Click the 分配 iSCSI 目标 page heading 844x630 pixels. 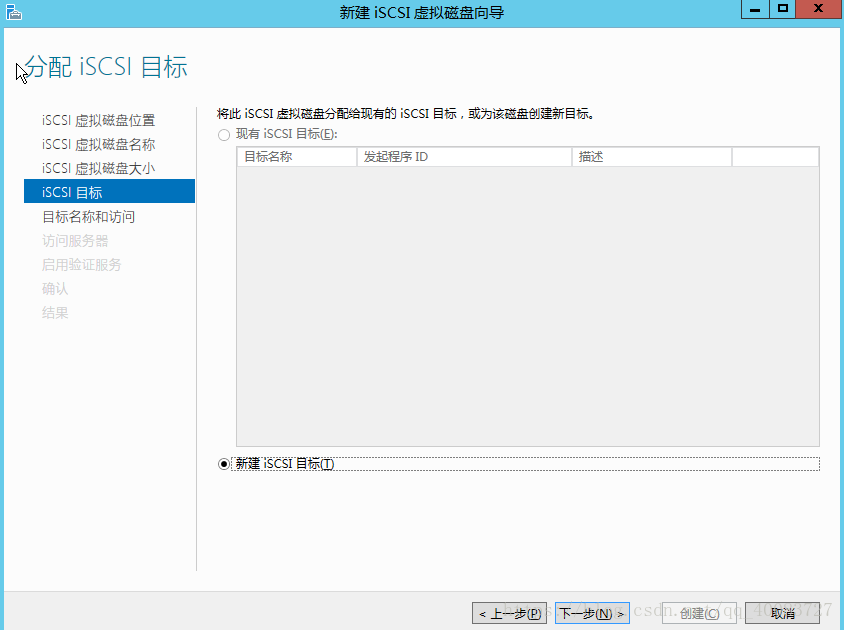pos(106,67)
